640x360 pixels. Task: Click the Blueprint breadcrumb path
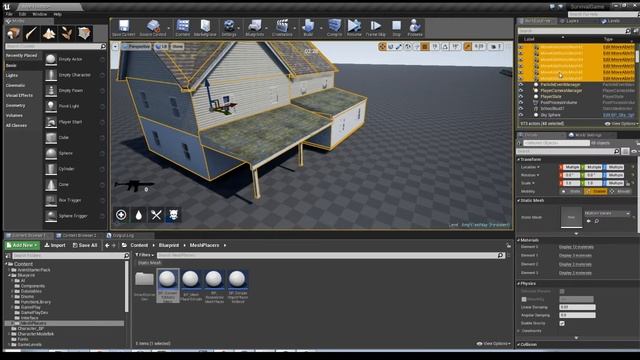coord(169,245)
